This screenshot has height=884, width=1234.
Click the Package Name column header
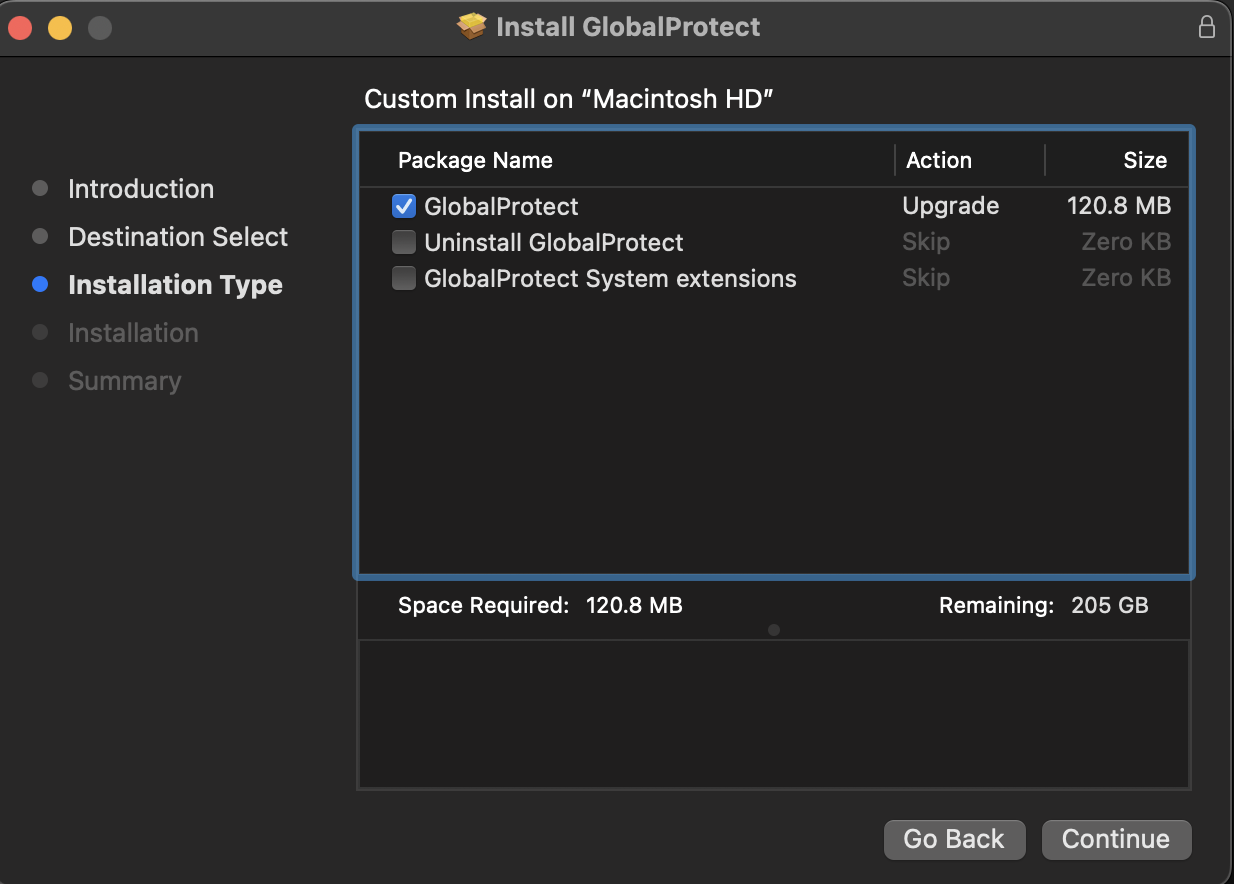pyautogui.click(x=475, y=161)
